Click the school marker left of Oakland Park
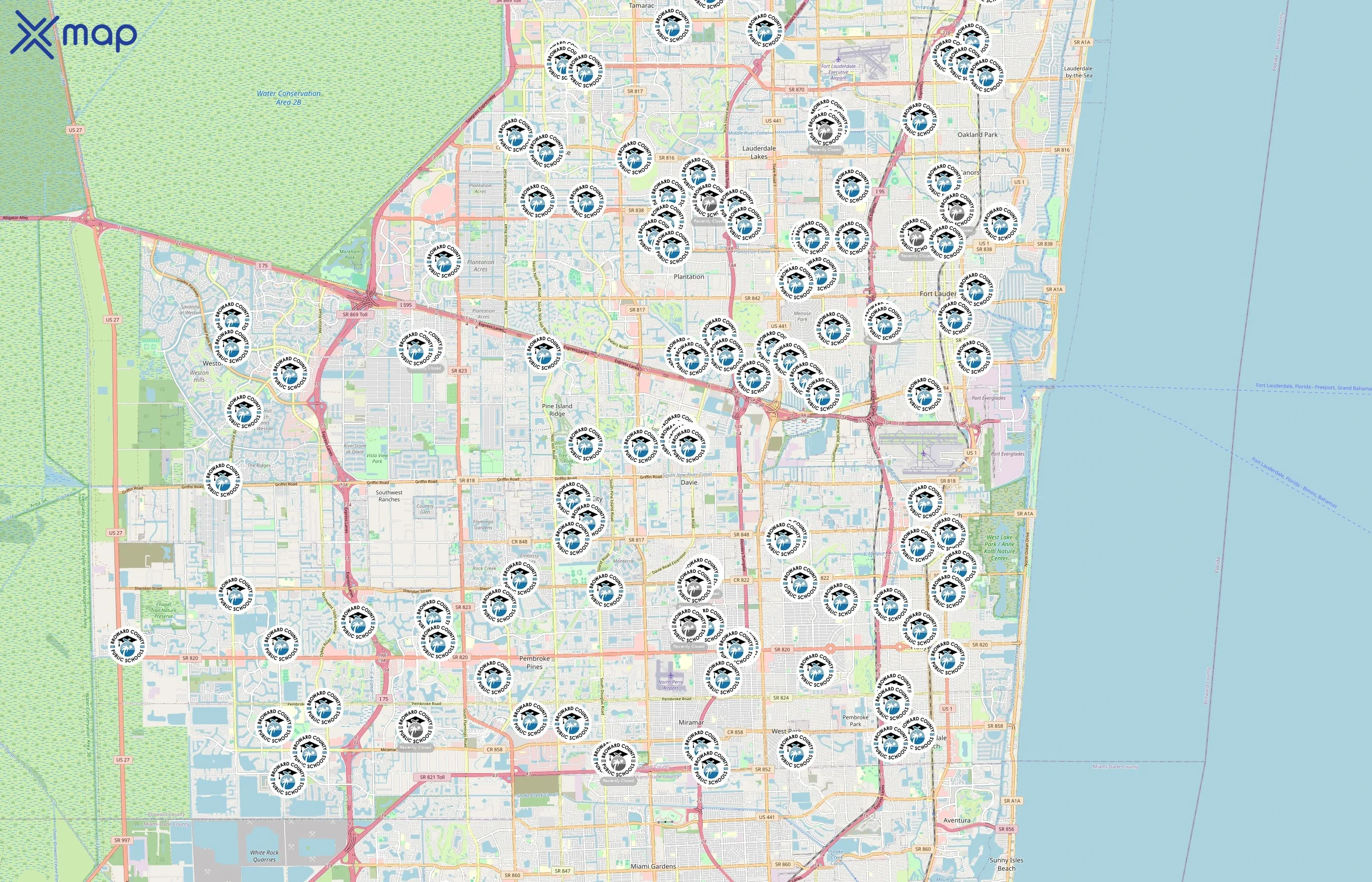The height and width of the screenshot is (882, 1372). tap(919, 120)
